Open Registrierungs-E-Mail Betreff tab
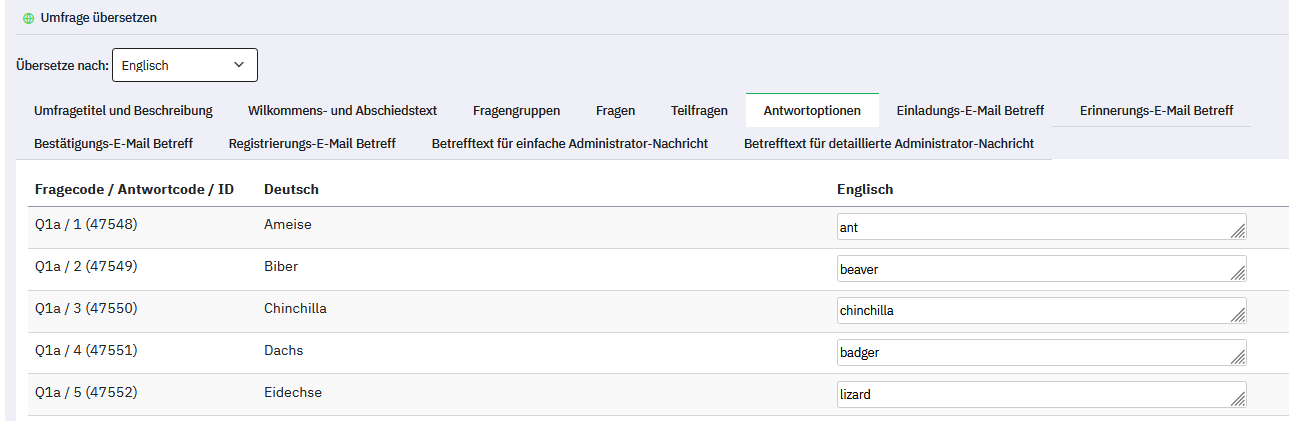 coord(312,143)
